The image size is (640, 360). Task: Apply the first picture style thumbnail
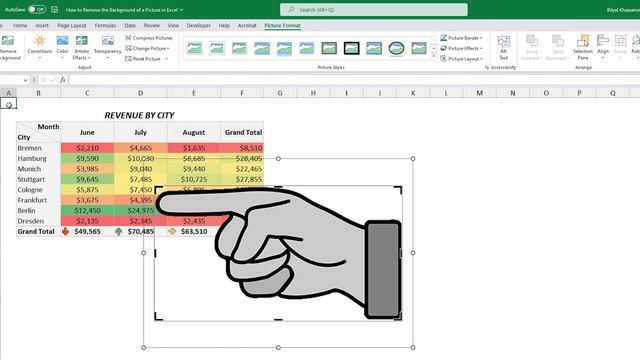(194, 48)
